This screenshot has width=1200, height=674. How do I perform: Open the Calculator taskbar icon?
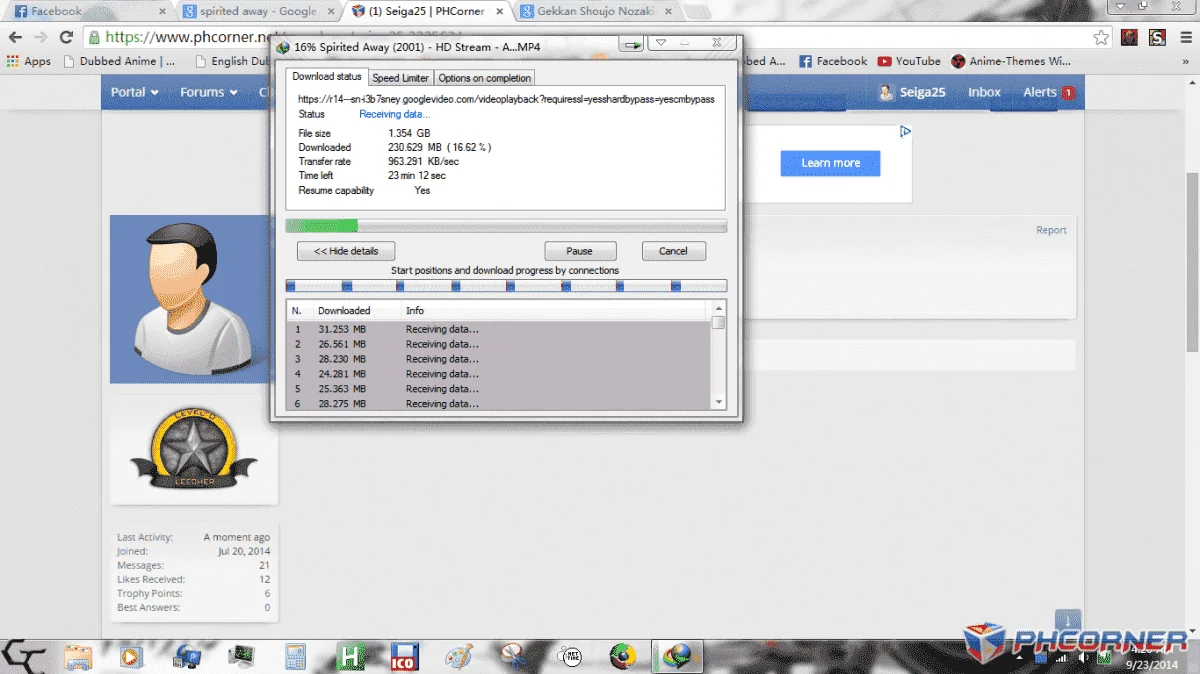pos(295,657)
